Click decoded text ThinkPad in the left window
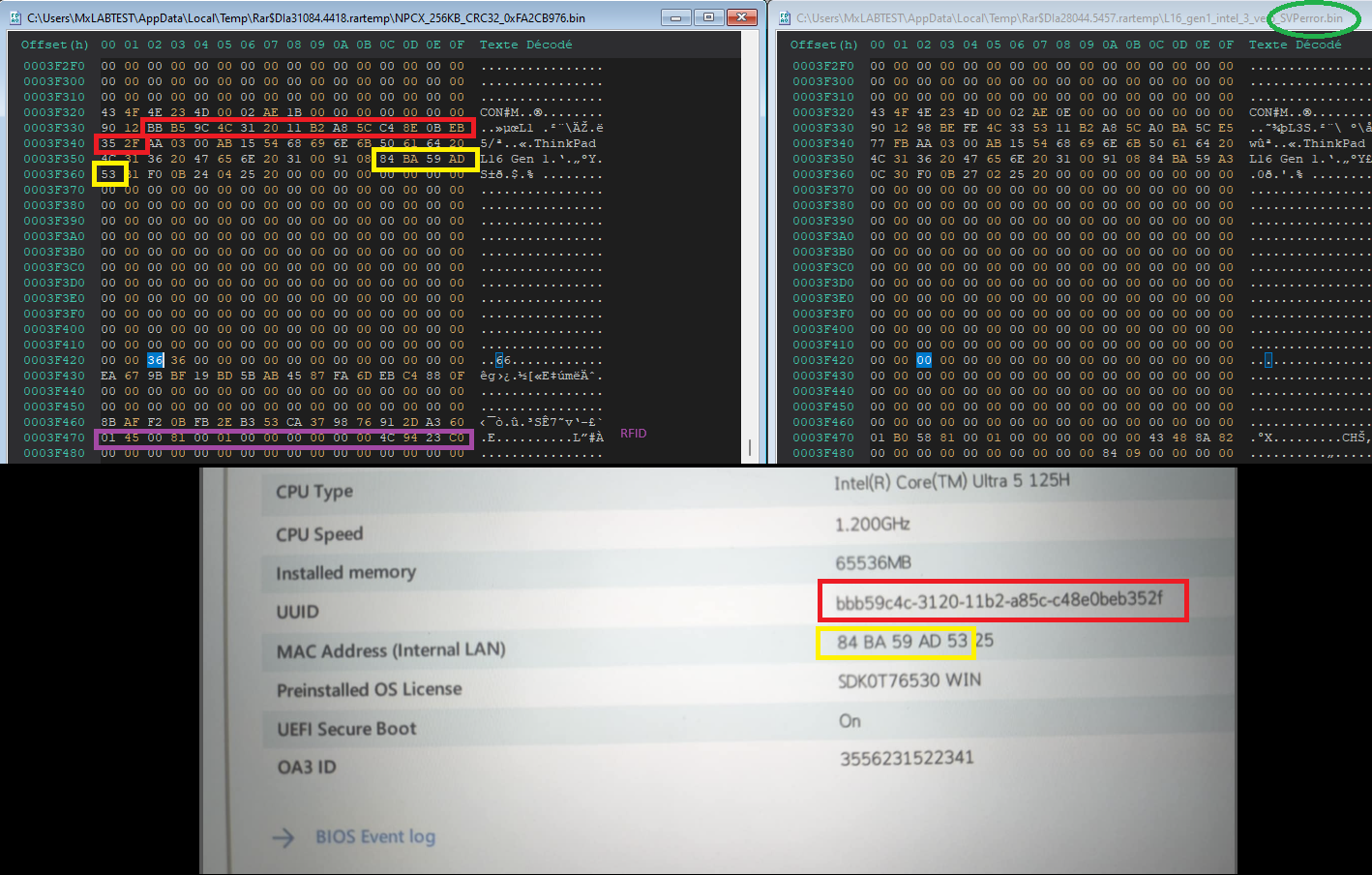 tap(565, 143)
